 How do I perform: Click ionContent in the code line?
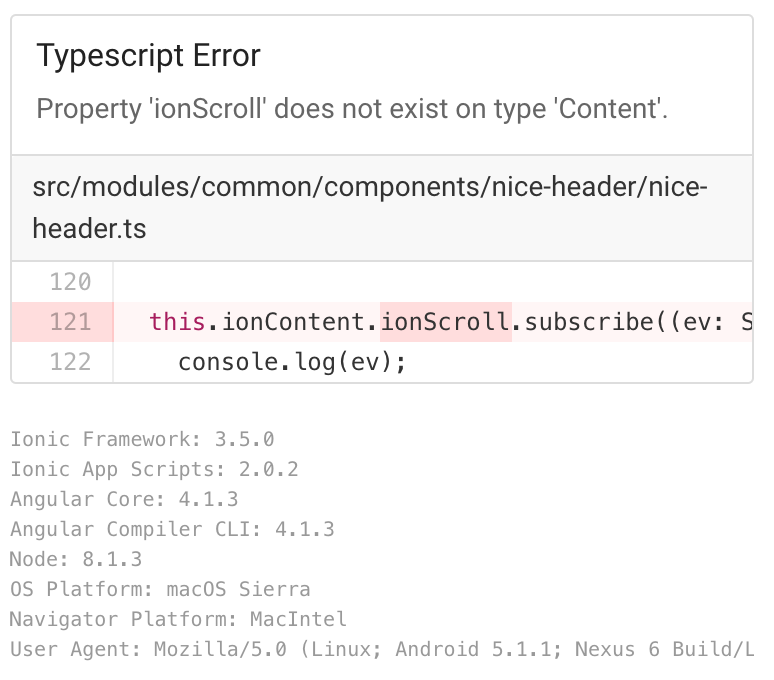293,322
